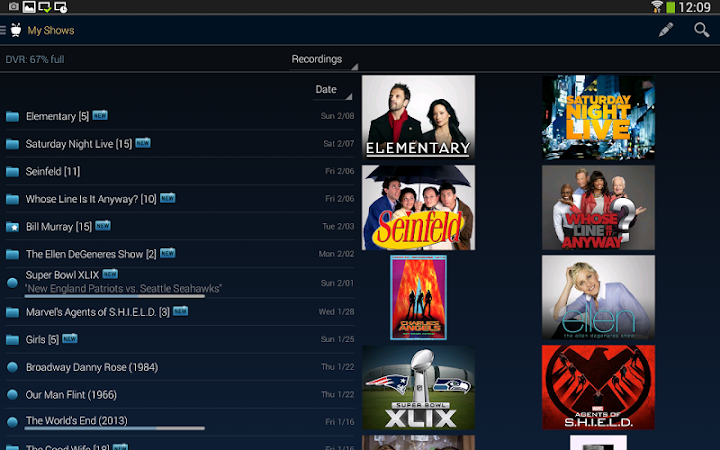Select Broadway Danny Rose (1984)

[92, 367]
